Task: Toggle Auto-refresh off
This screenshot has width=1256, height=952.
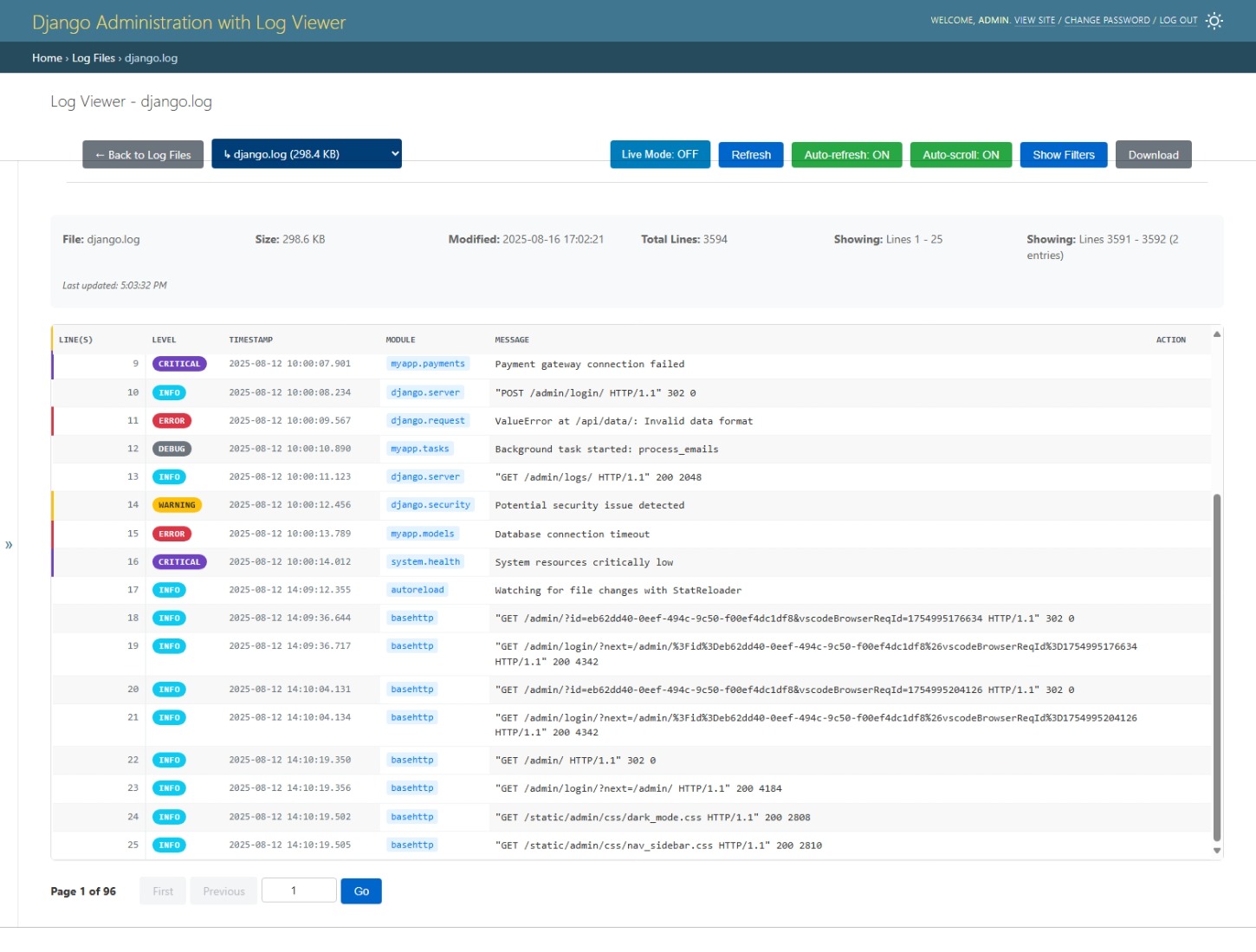Action: pyautogui.click(x=846, y=155)
